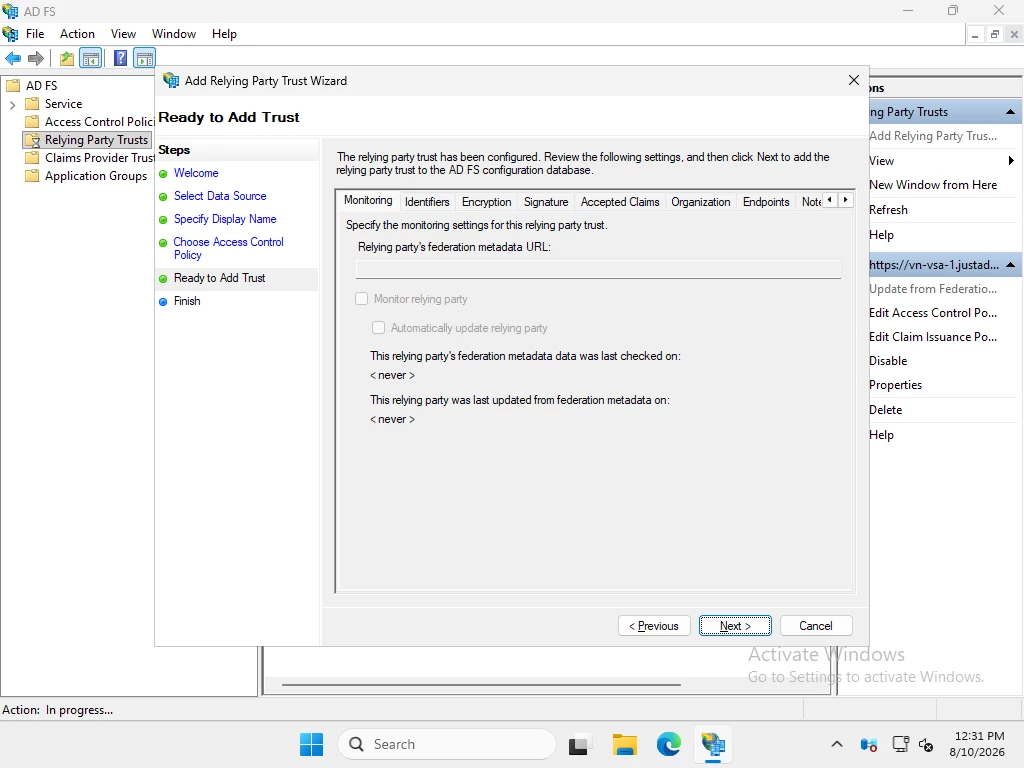
Task: Collapse the Relying Party Trusts actions section
Action: coord(1010,112)
